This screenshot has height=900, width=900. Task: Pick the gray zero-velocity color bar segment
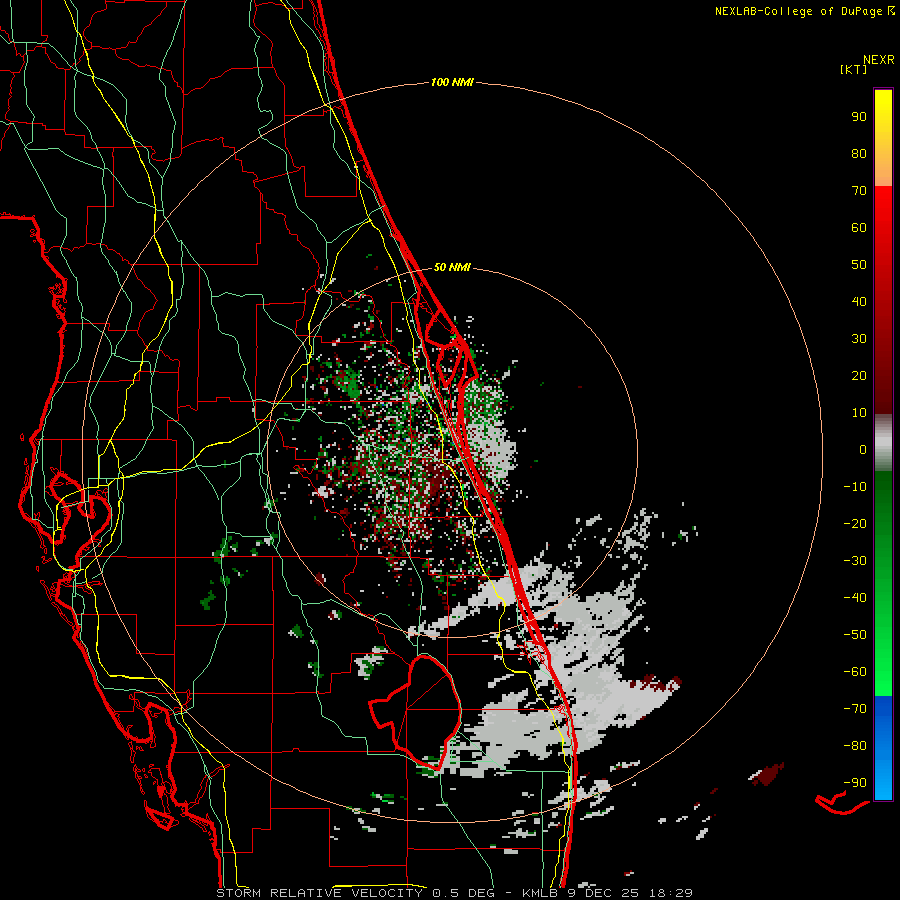point(883,442)
